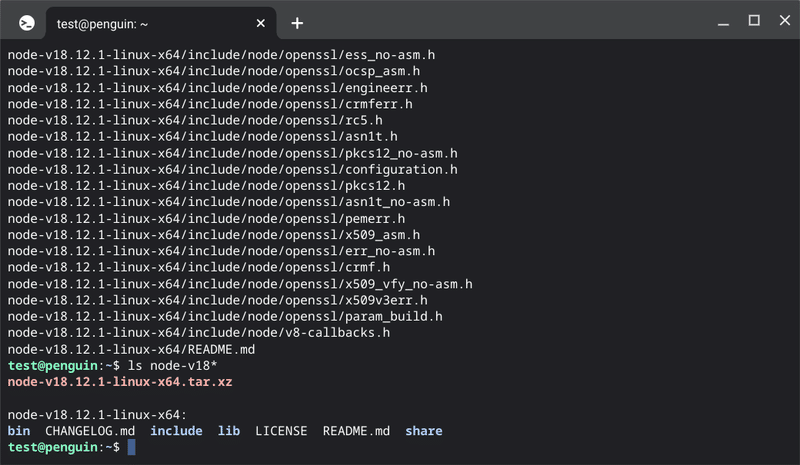Click the lib directory name

[x=229, y=431]
